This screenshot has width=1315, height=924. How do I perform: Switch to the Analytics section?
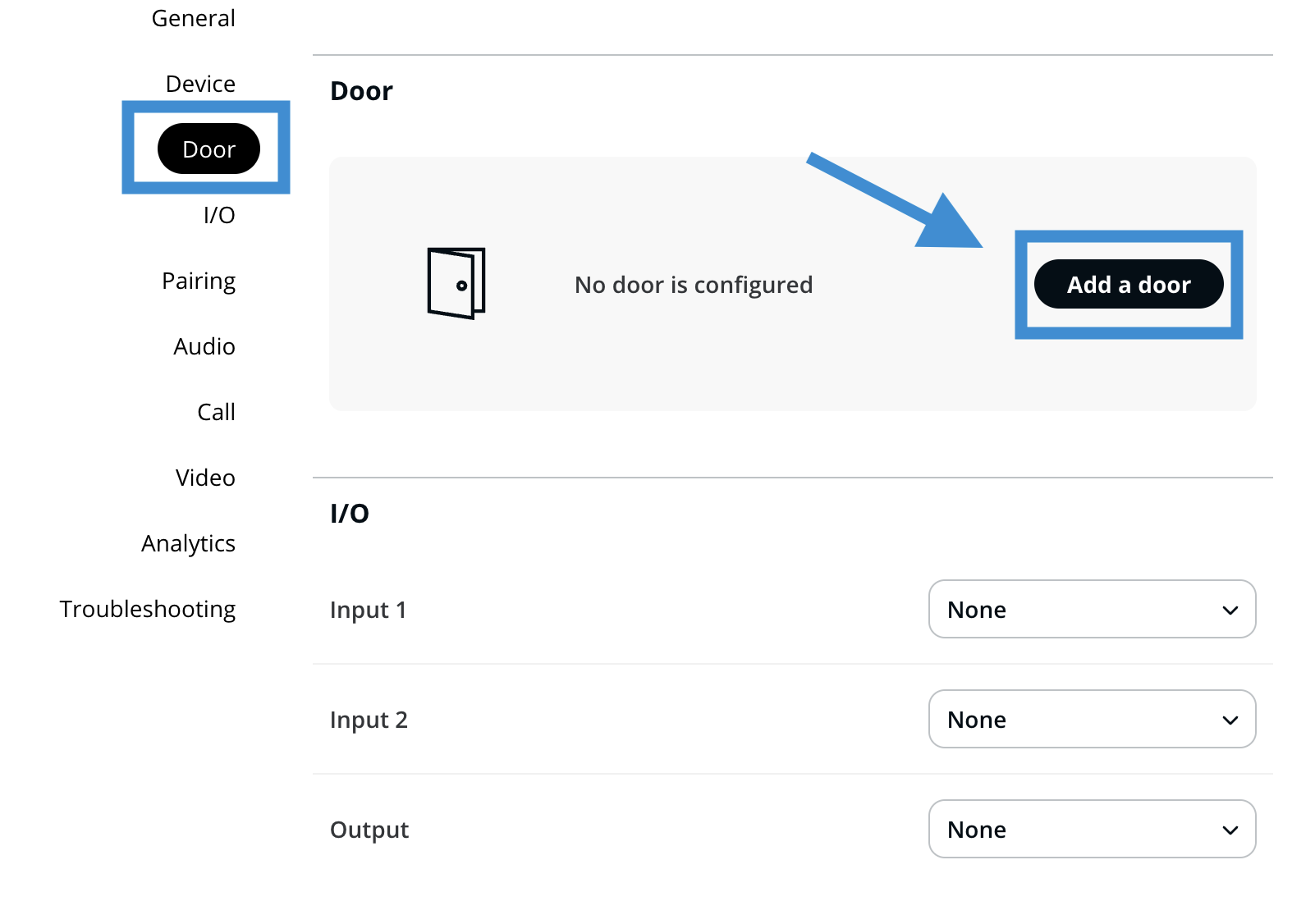(188, 543)
